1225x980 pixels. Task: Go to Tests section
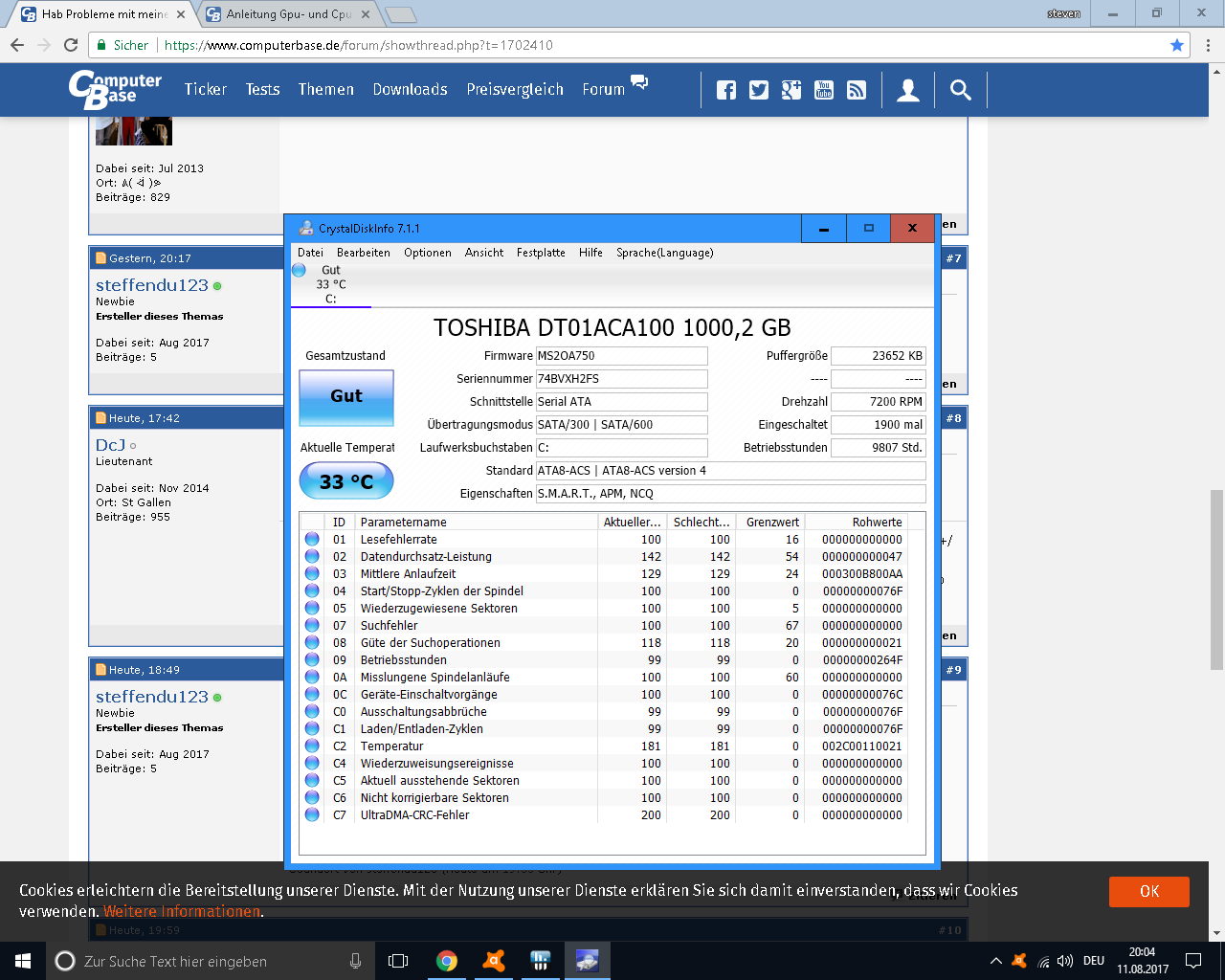262,89
